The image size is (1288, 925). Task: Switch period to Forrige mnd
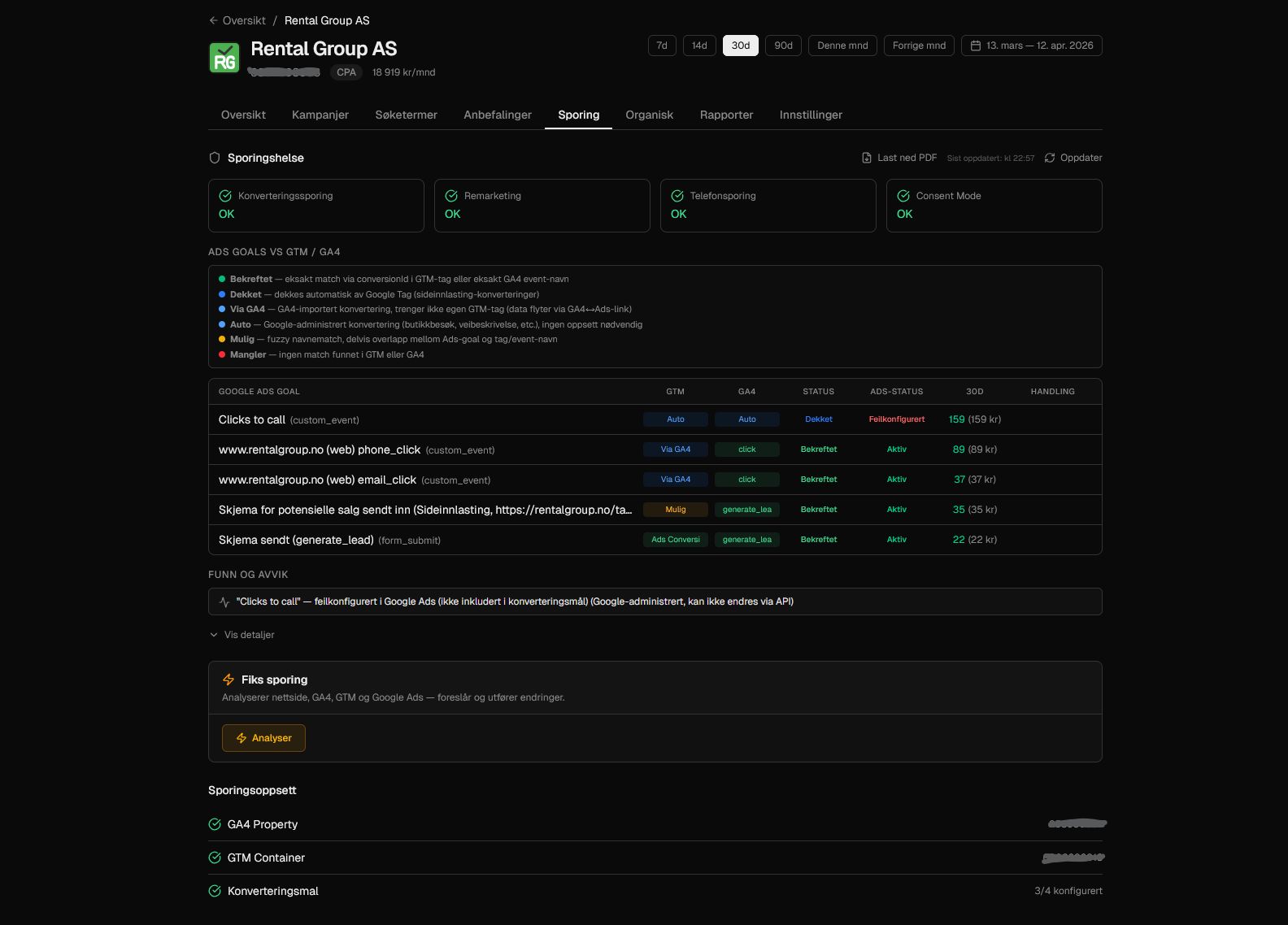[x=919, y=46]
